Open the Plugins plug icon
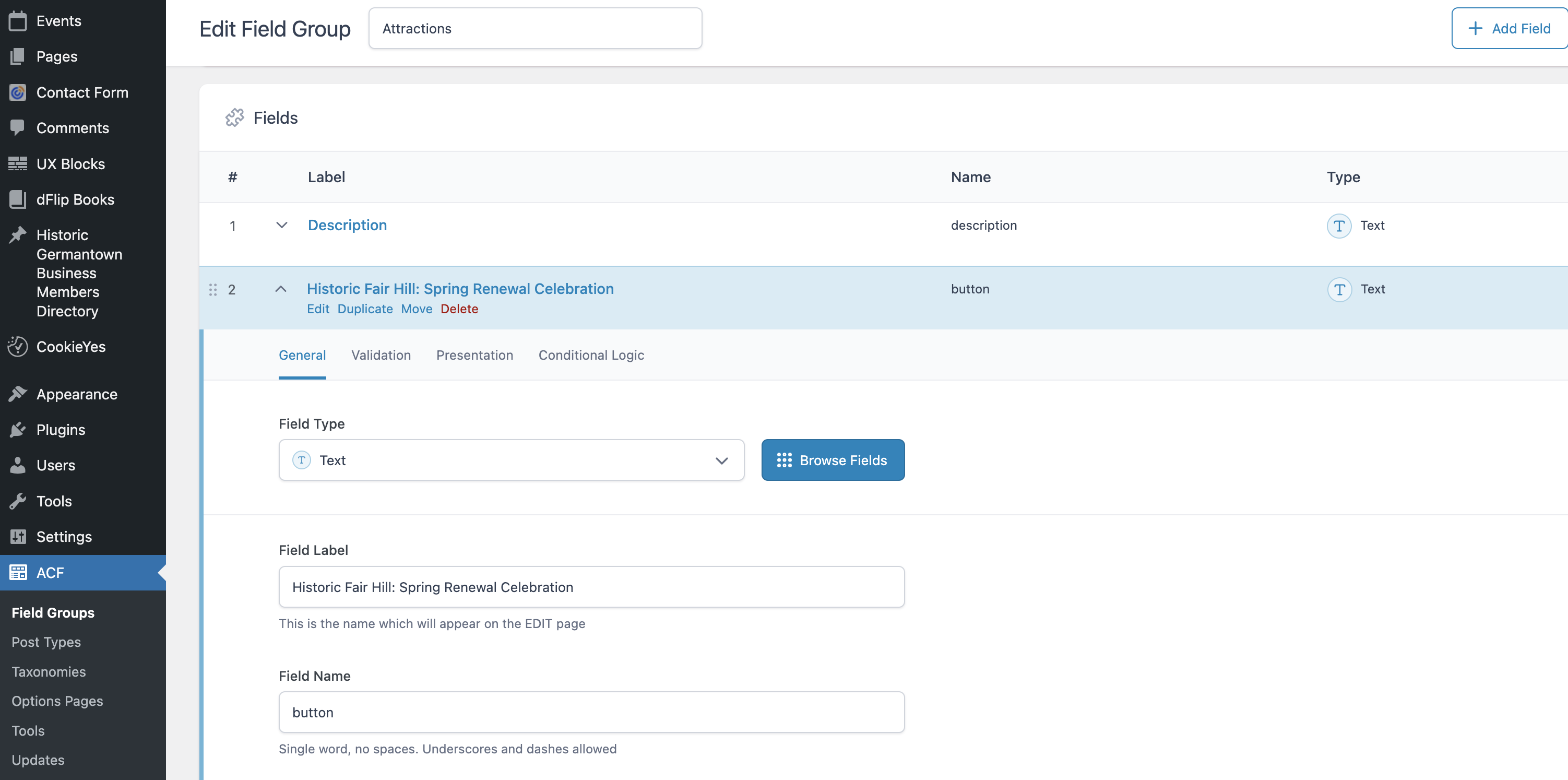 click(18, 430)
